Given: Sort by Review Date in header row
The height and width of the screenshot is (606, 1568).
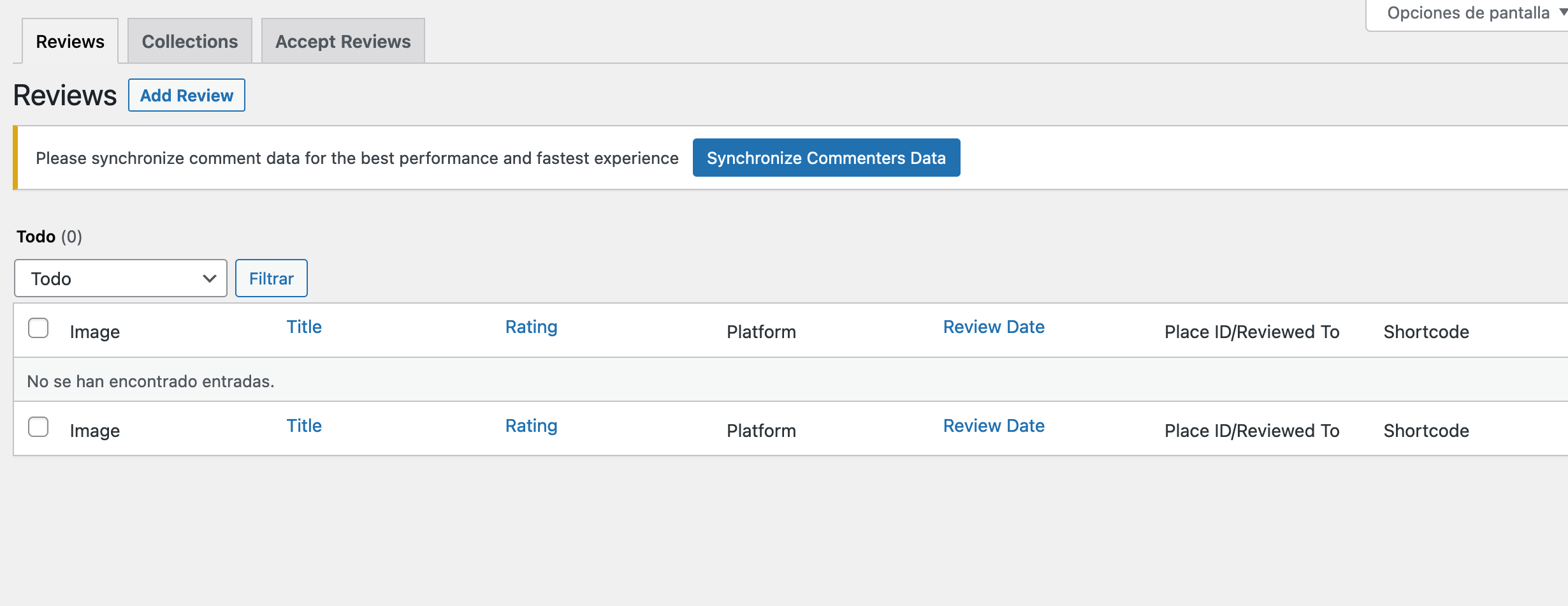Looking at the screenshot, I should tap(994, 327).
